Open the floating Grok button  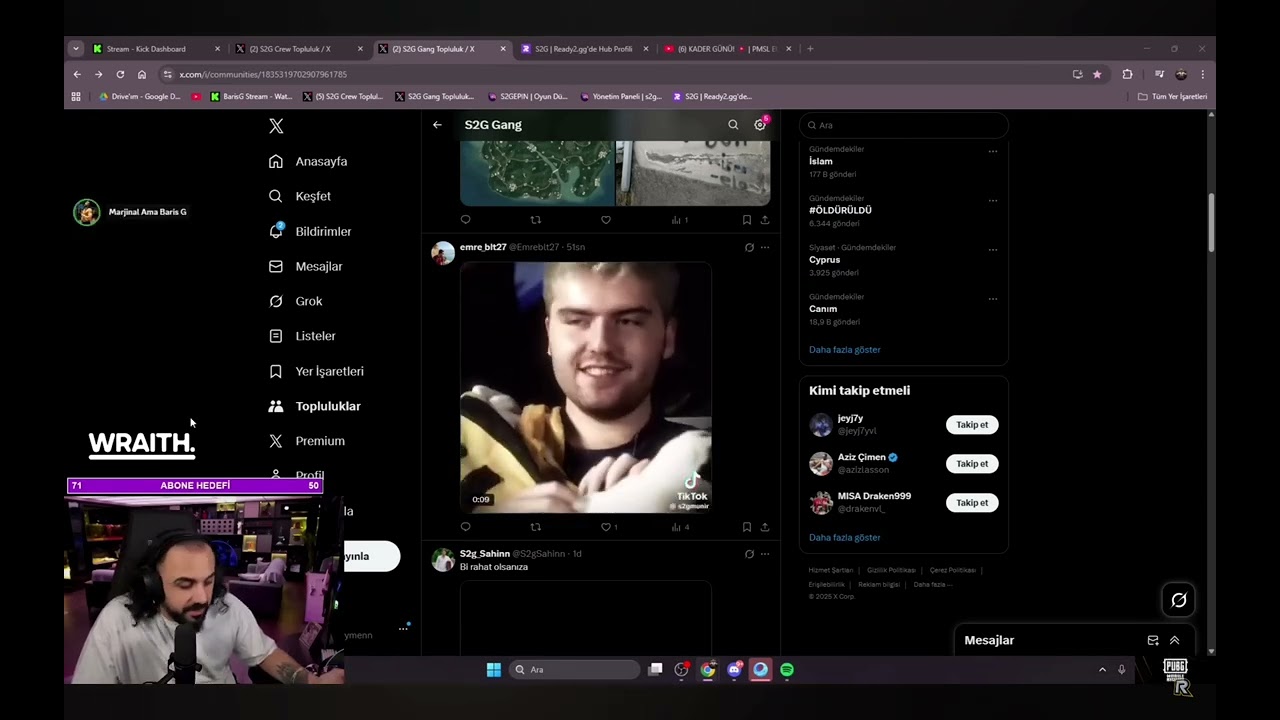click(x=1179, y=600)
